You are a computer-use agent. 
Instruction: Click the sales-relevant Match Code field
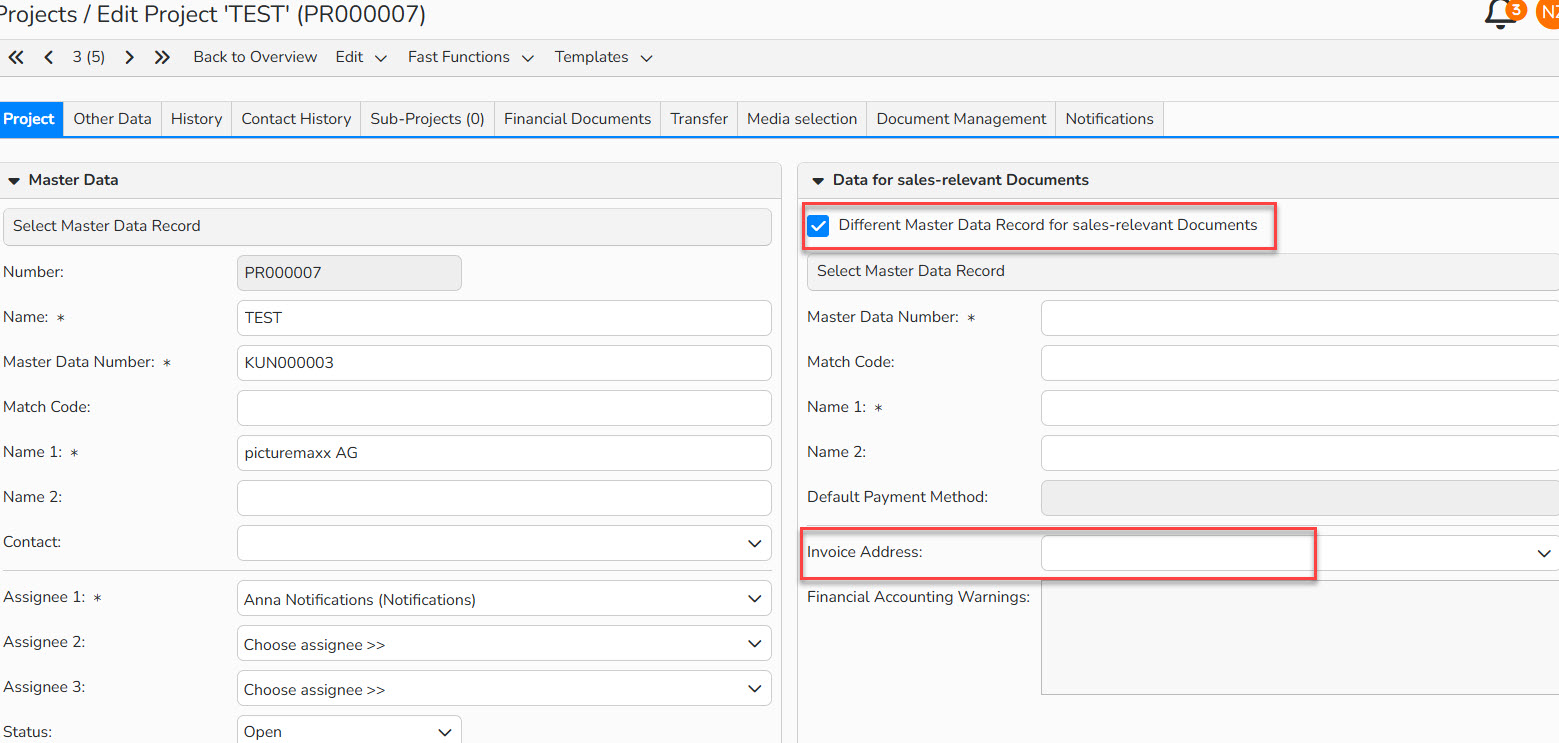pos(1300,363)
